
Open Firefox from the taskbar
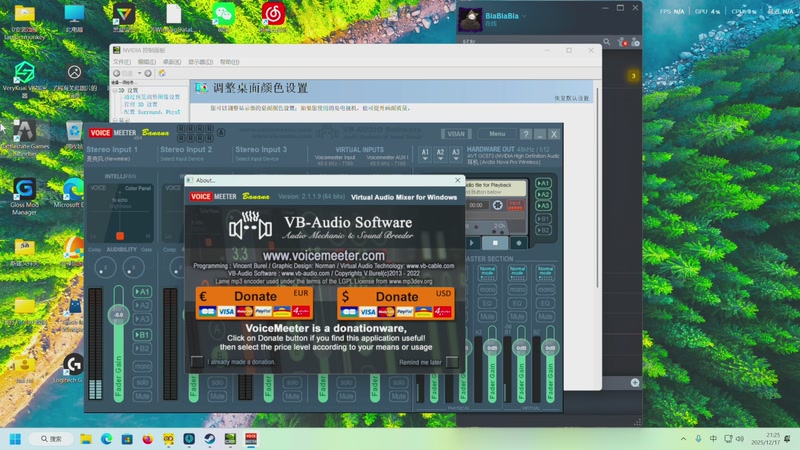click(x=147, y=439)
